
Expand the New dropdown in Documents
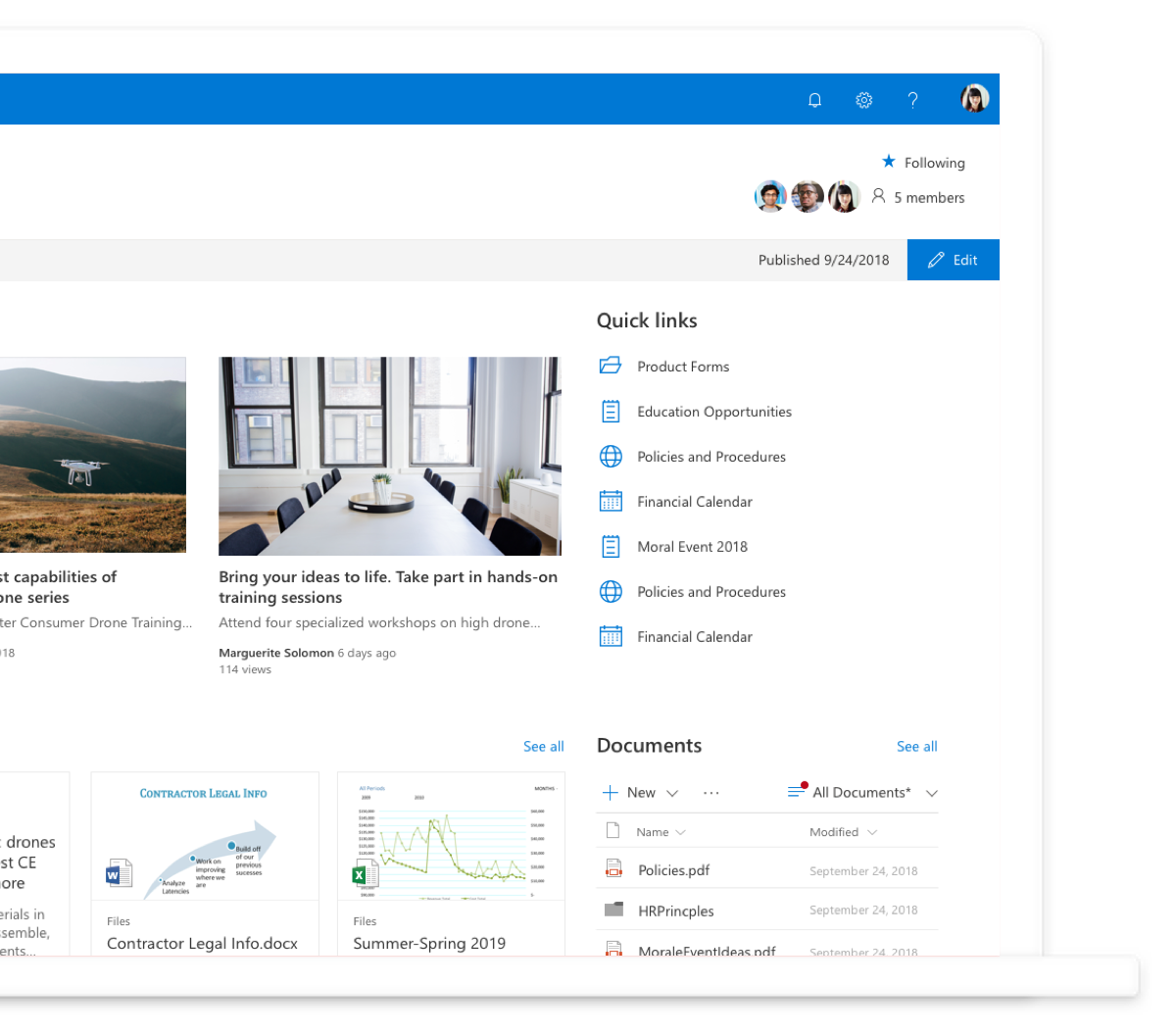[x=641, y=793]
